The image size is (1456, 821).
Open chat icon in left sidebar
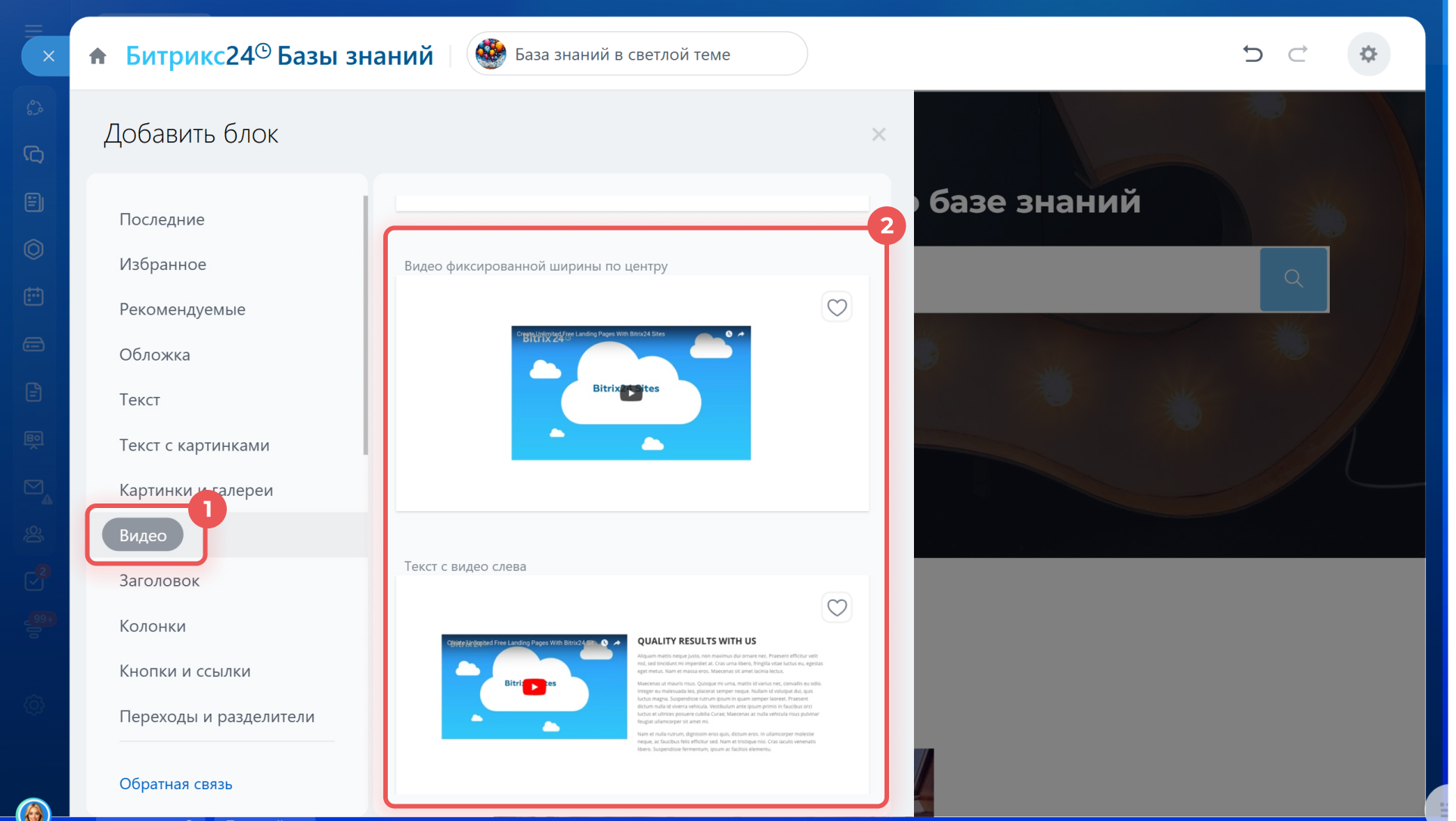pyautogui.click(x=34, y=155)
